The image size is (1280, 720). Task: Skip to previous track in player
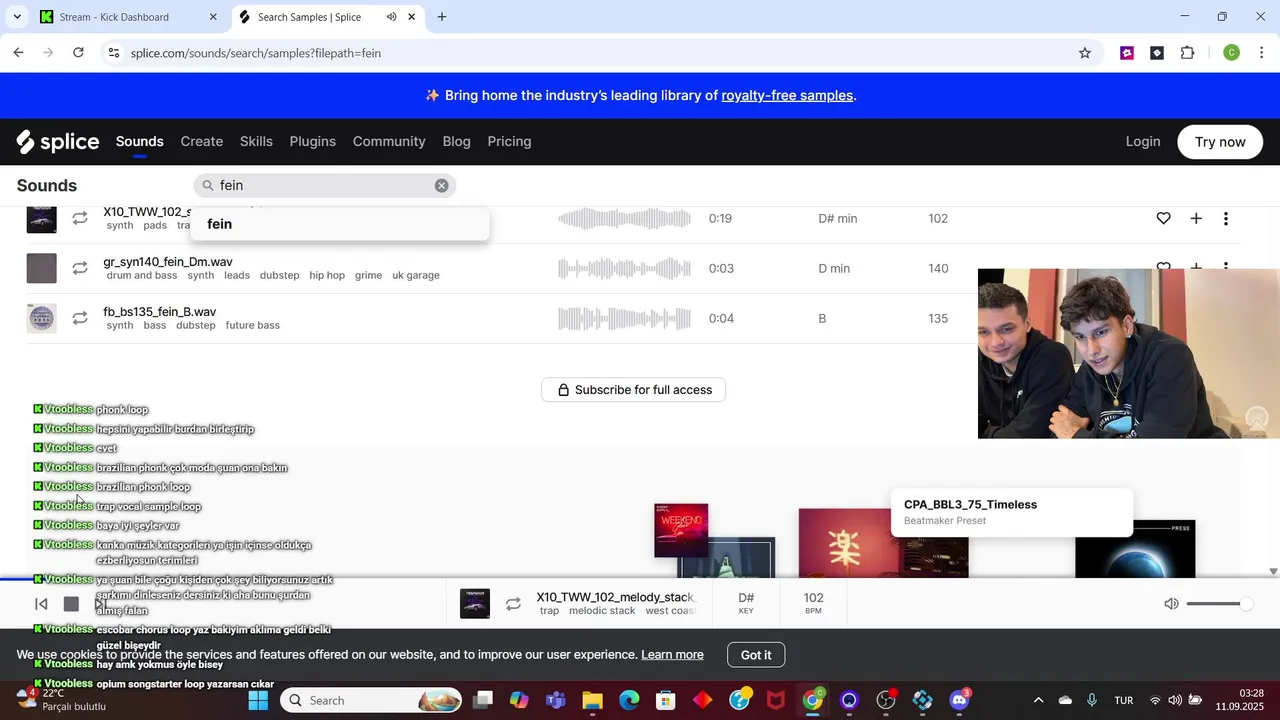pos(41,604)
